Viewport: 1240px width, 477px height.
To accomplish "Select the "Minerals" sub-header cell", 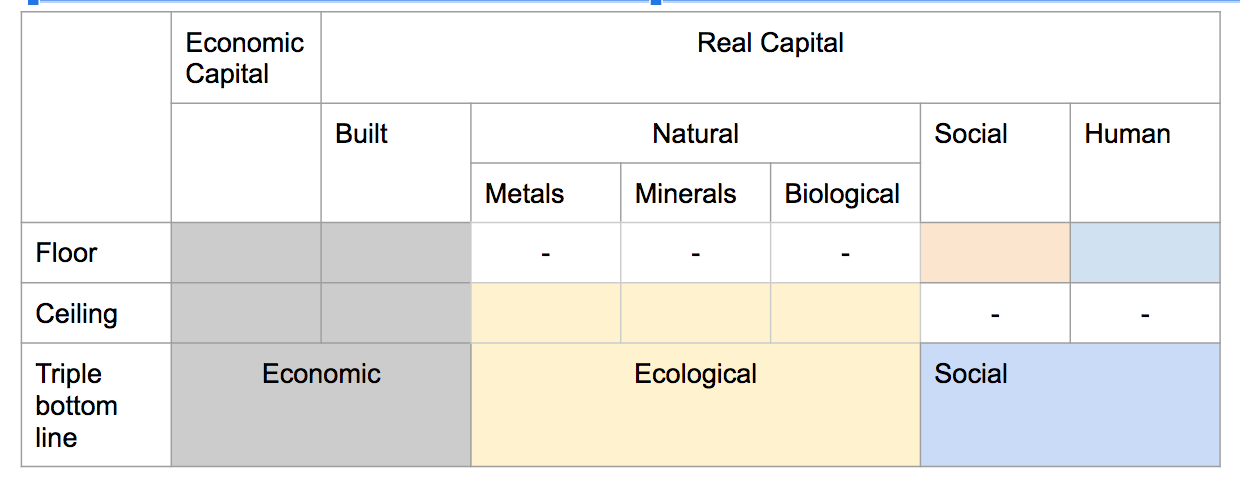I will pyautogui.click(x=695, y=194).
